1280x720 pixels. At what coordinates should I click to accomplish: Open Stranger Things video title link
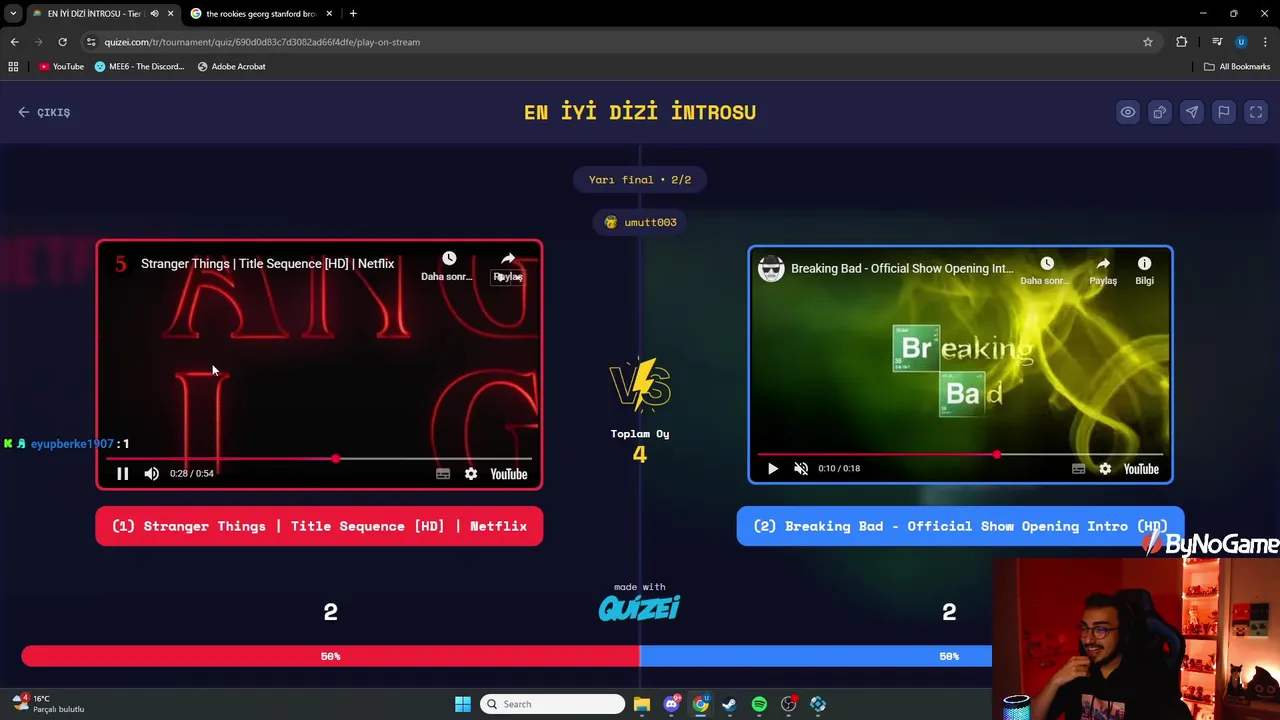pyautogui.click(x=267, y=264)
